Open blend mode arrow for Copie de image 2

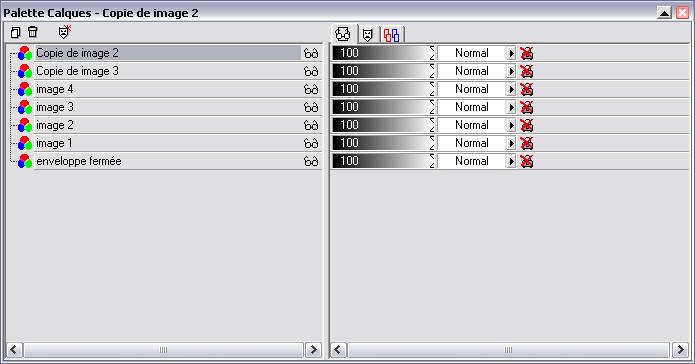click(x=511, y=54)
